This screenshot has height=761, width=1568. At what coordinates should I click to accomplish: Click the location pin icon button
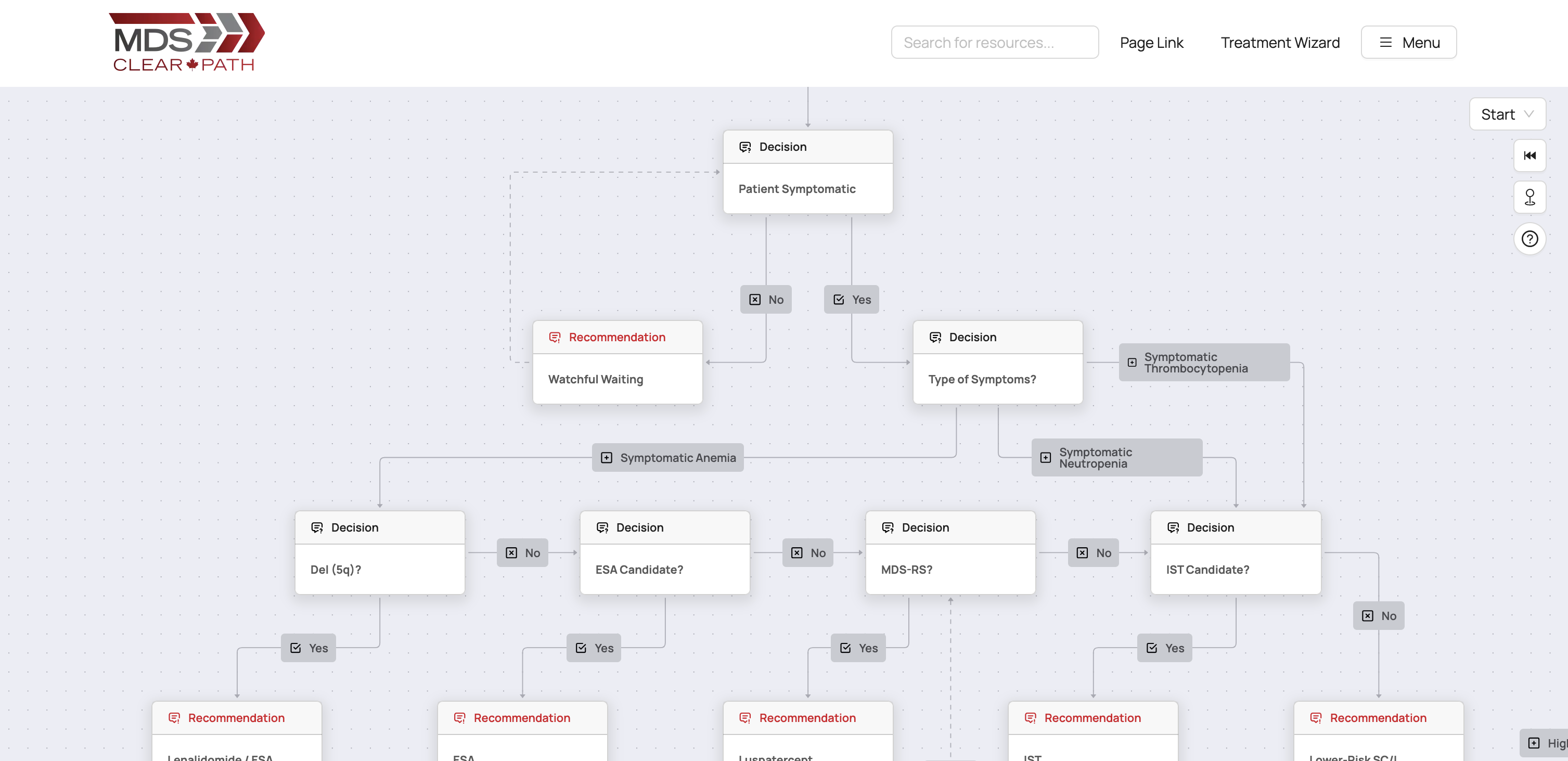(1529, 197)
